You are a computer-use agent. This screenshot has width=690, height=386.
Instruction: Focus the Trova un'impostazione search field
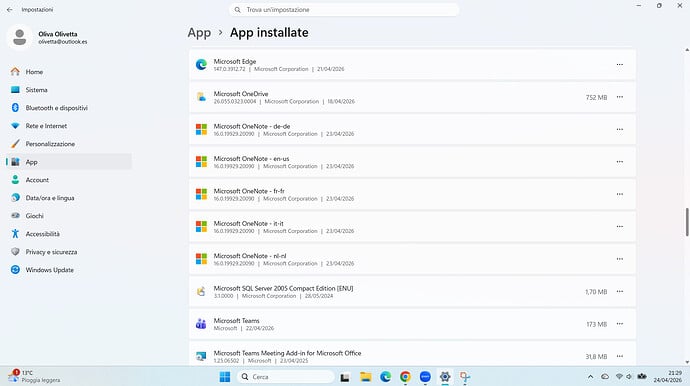coord(344,10)
